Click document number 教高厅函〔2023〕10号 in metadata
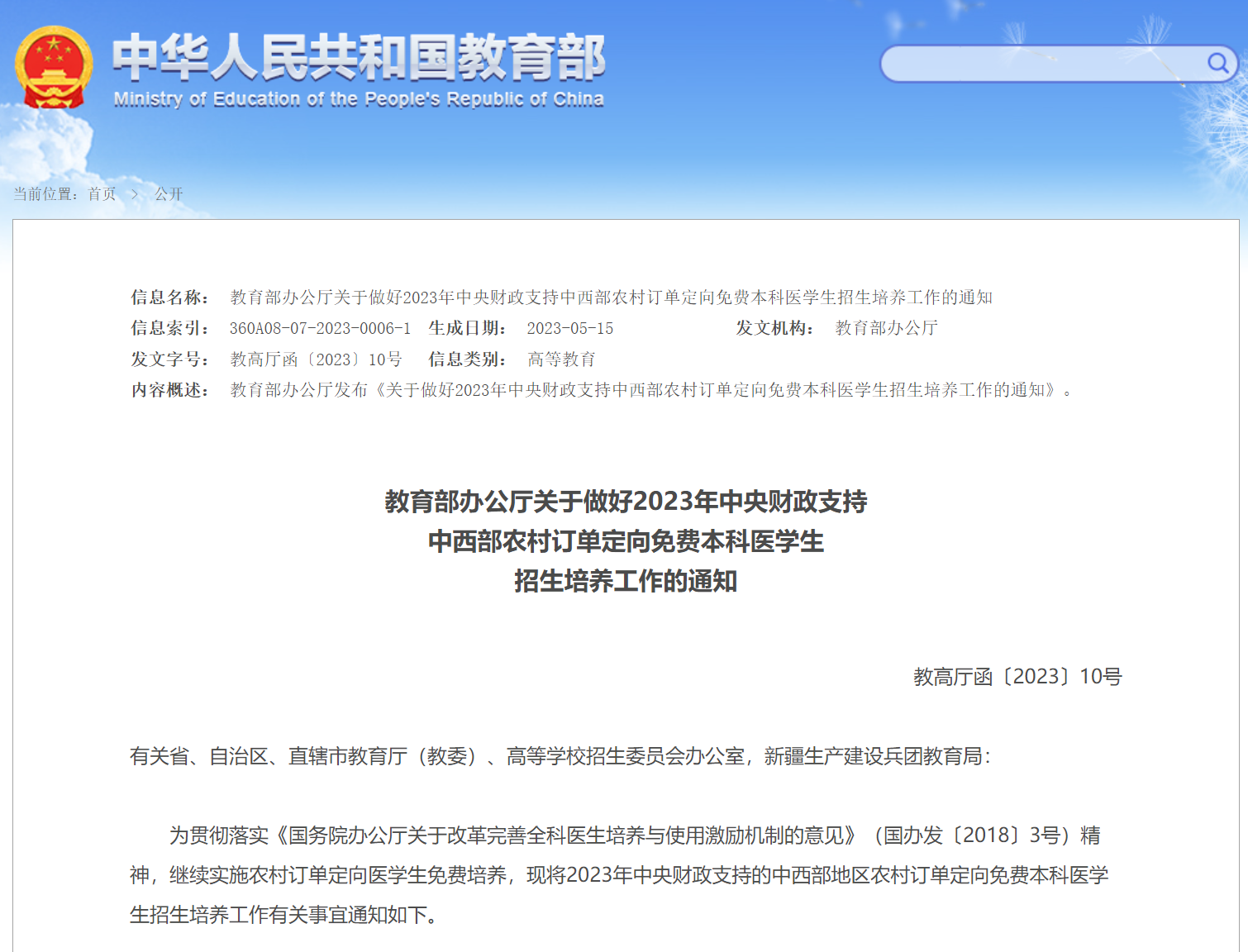1248x952 pixels. click(x=317, y=359)
